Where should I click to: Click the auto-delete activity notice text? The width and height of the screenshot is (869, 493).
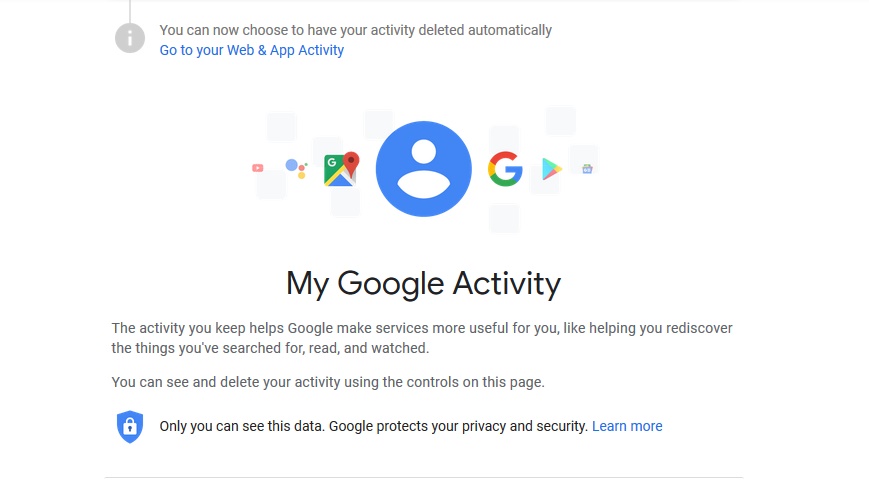(x=355, y=30)
